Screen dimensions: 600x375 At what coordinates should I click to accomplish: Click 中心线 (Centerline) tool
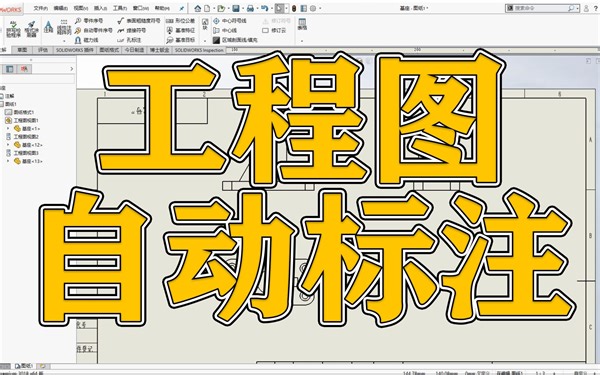click(x=225, y=30)
